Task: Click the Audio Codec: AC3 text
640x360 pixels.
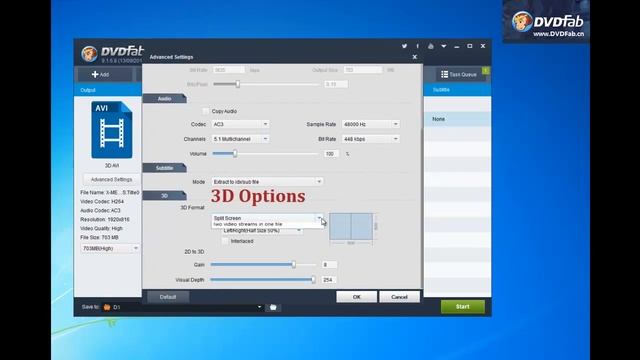Action: [x=100, y=211]
